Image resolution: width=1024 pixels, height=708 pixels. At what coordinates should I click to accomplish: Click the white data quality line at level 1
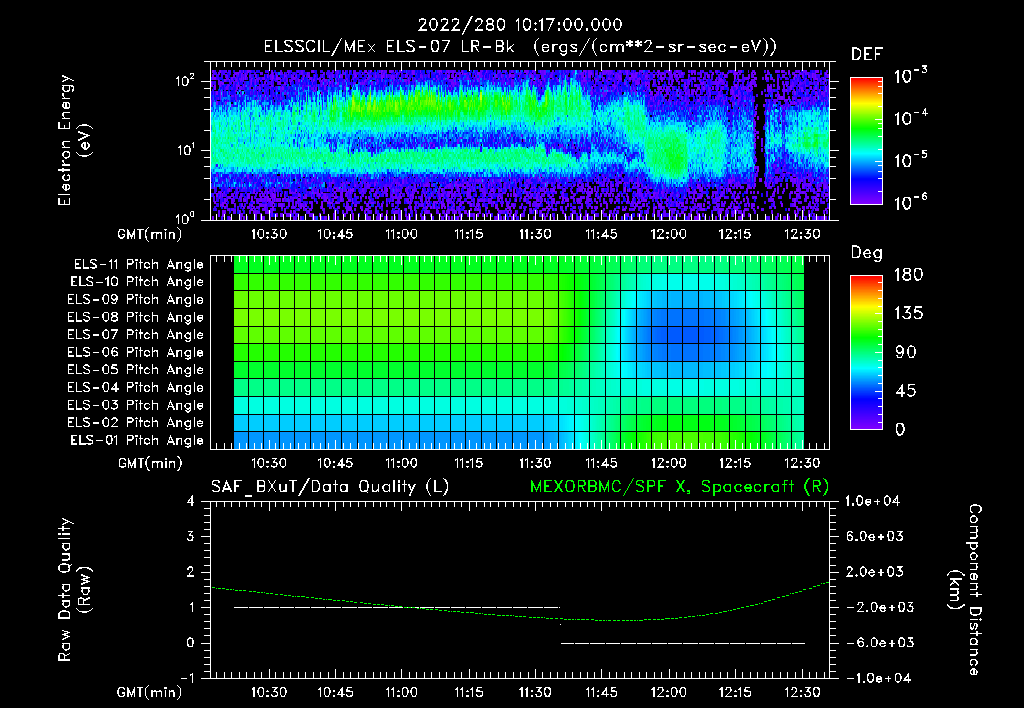397,607
